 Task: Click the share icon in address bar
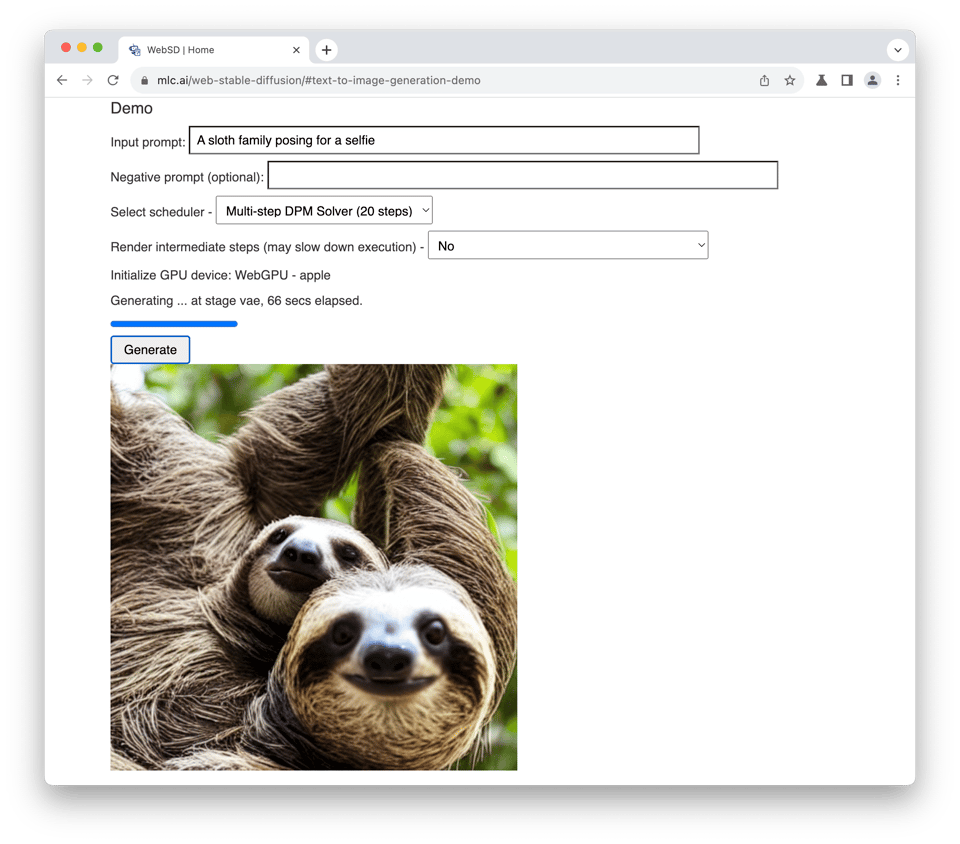coord(764,80)
